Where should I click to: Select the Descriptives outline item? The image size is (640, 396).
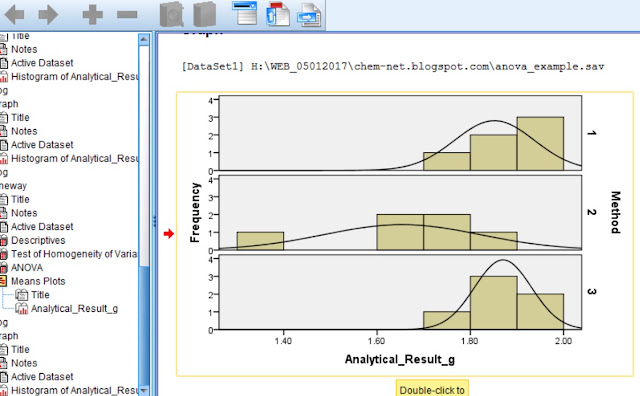tap(38, 240)
